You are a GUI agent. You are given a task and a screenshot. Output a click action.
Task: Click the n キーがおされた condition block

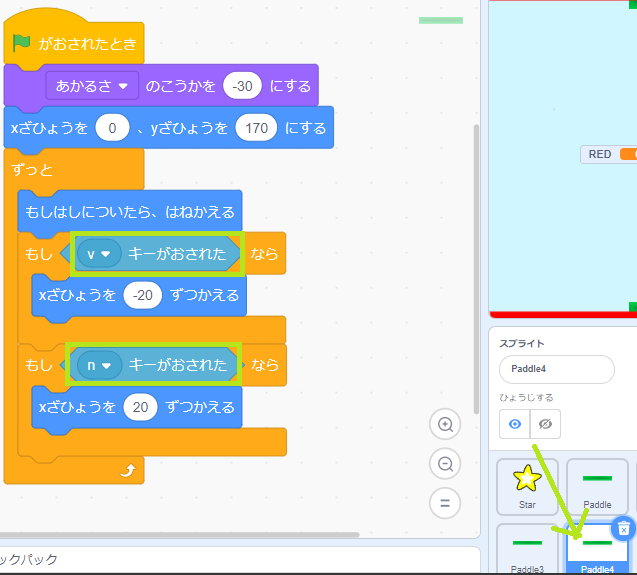click(154, 365)
